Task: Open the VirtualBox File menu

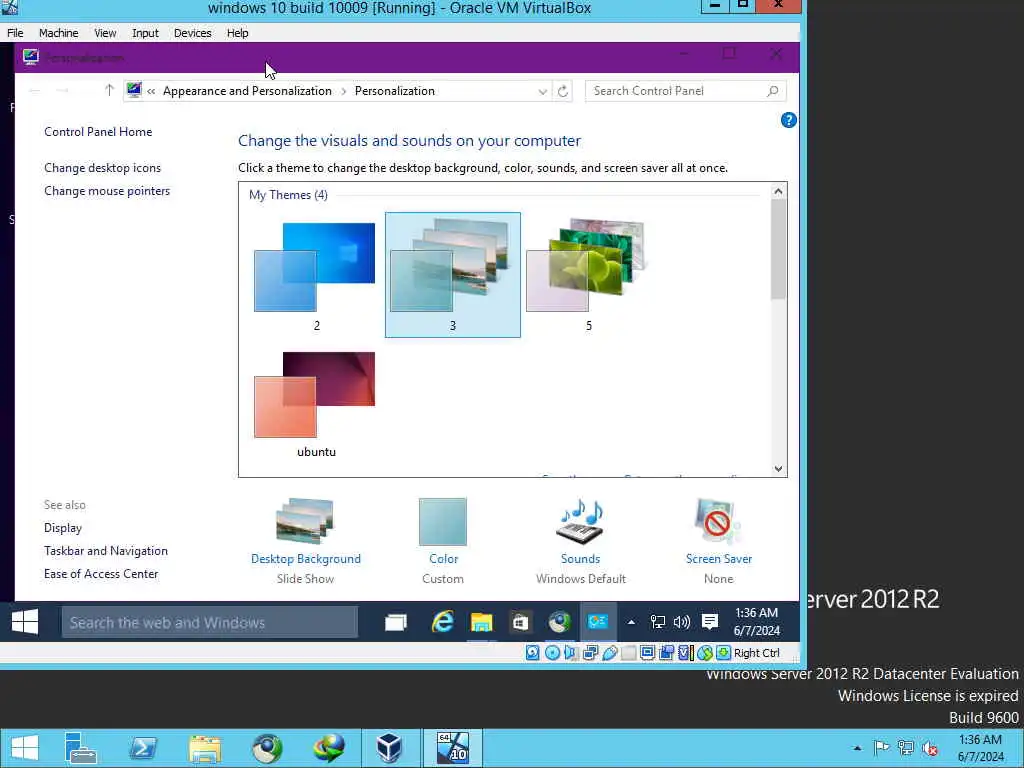Action: tap(15, 33)
